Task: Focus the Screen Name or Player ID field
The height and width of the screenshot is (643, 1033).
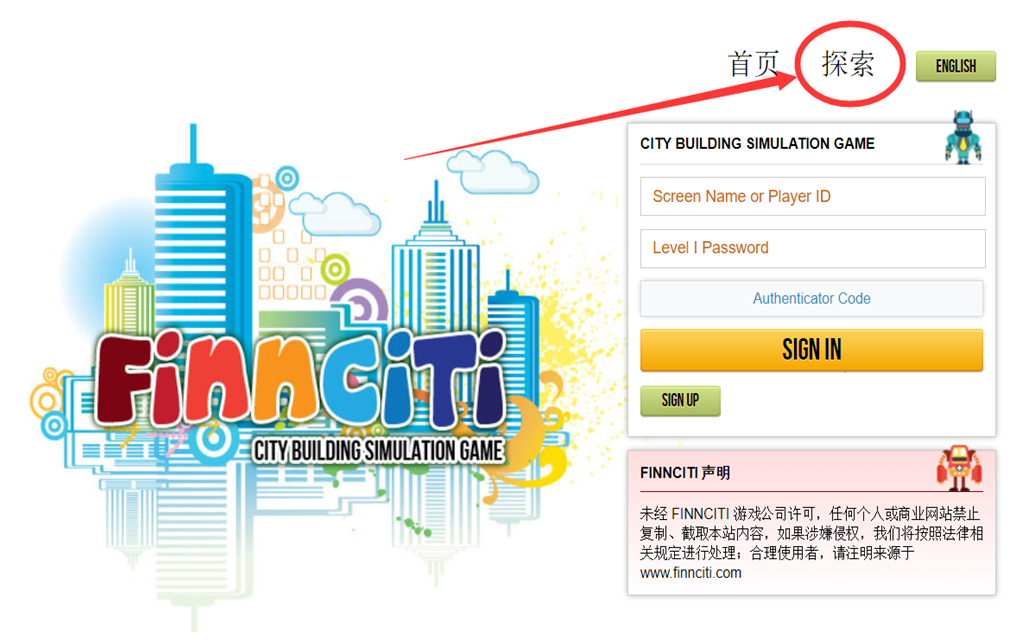Action: [x=812, y=196]
